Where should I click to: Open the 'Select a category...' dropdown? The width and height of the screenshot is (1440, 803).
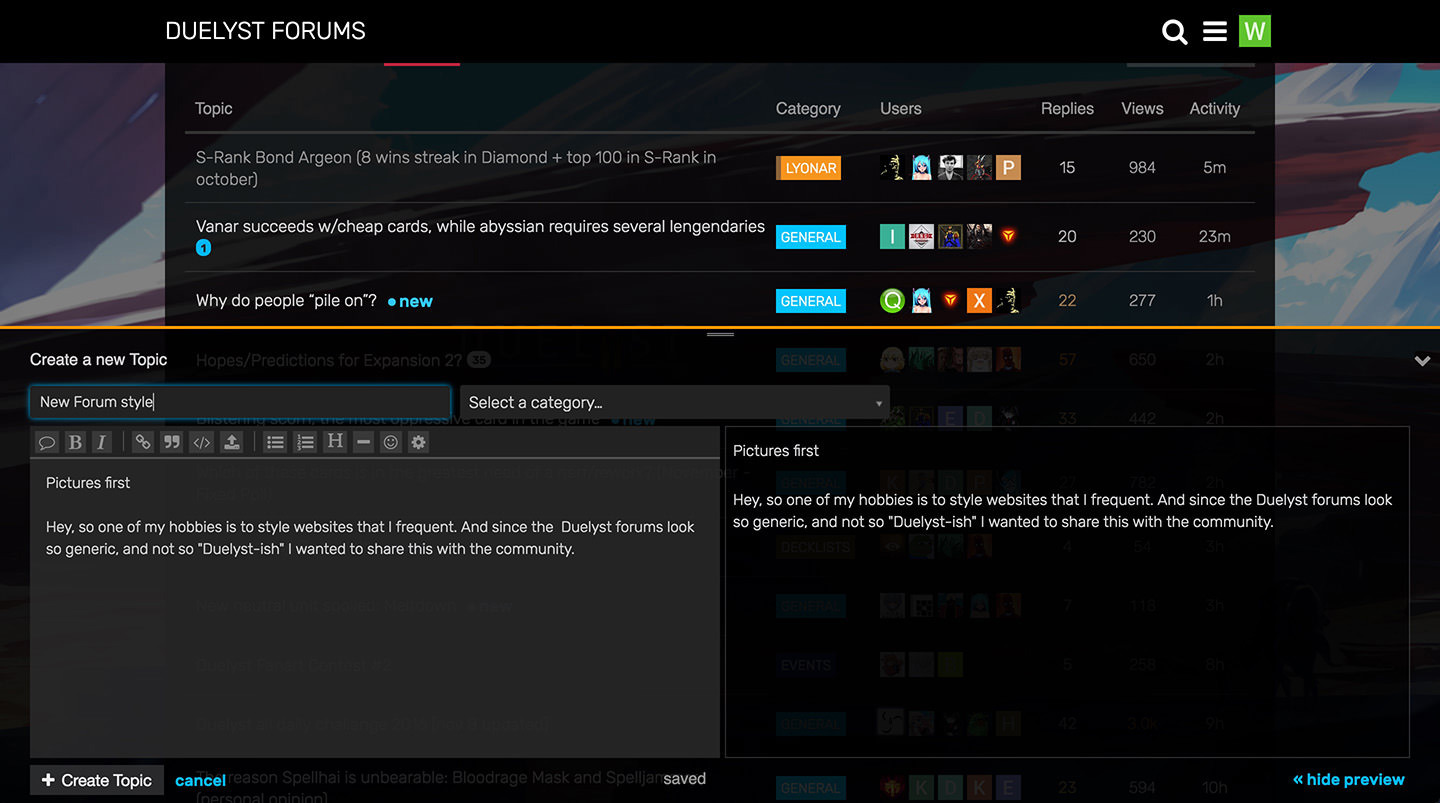pos(675,402)
